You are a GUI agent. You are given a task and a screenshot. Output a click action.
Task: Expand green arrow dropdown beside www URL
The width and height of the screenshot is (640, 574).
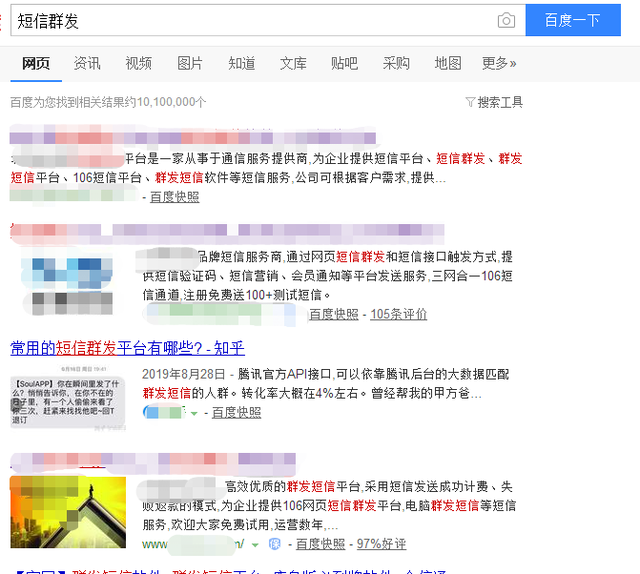click(255, 544)
